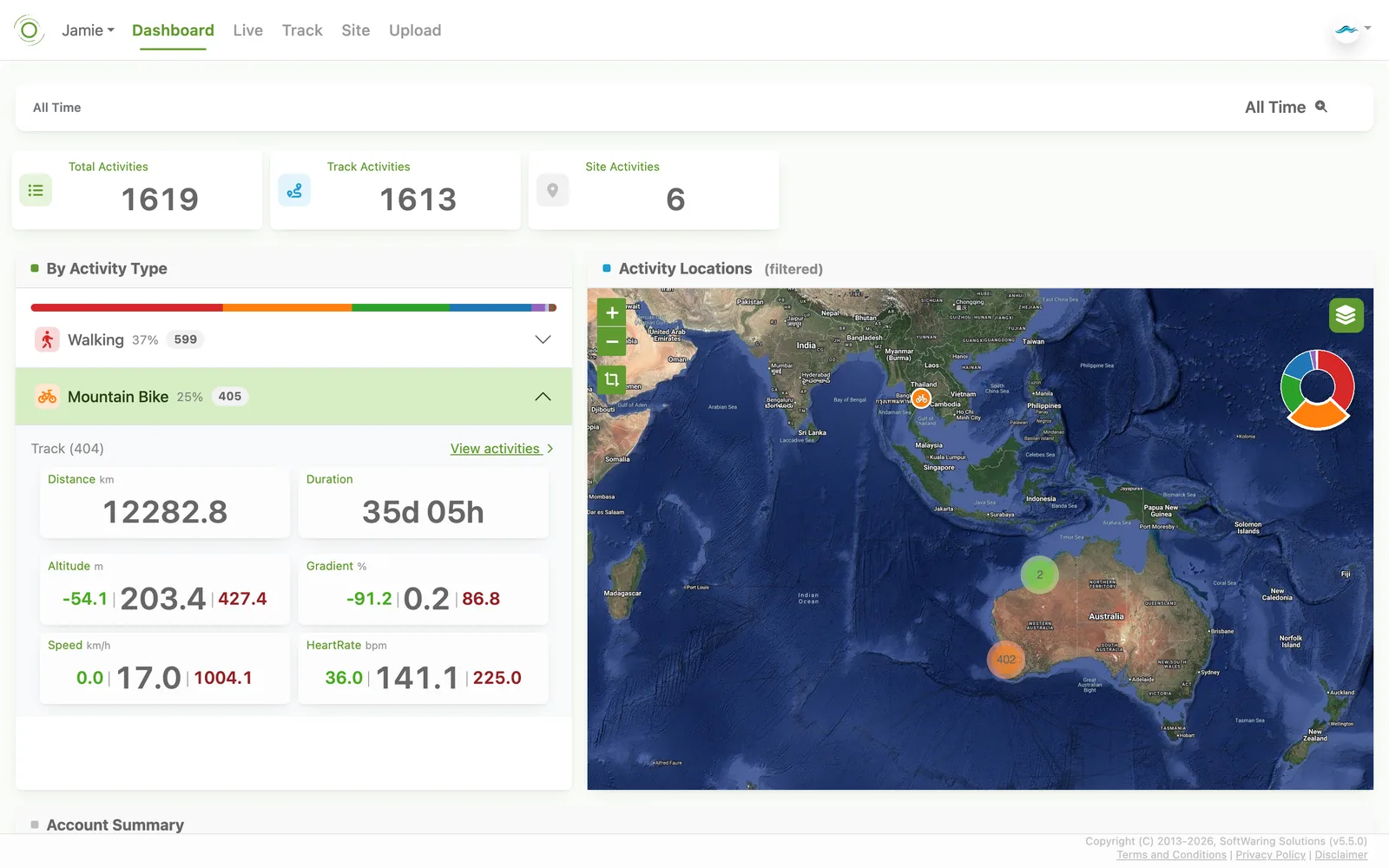This screenshot has width=1389, height=868.
Task: Open the Disclaimer link
Action: click(1340, 855)
